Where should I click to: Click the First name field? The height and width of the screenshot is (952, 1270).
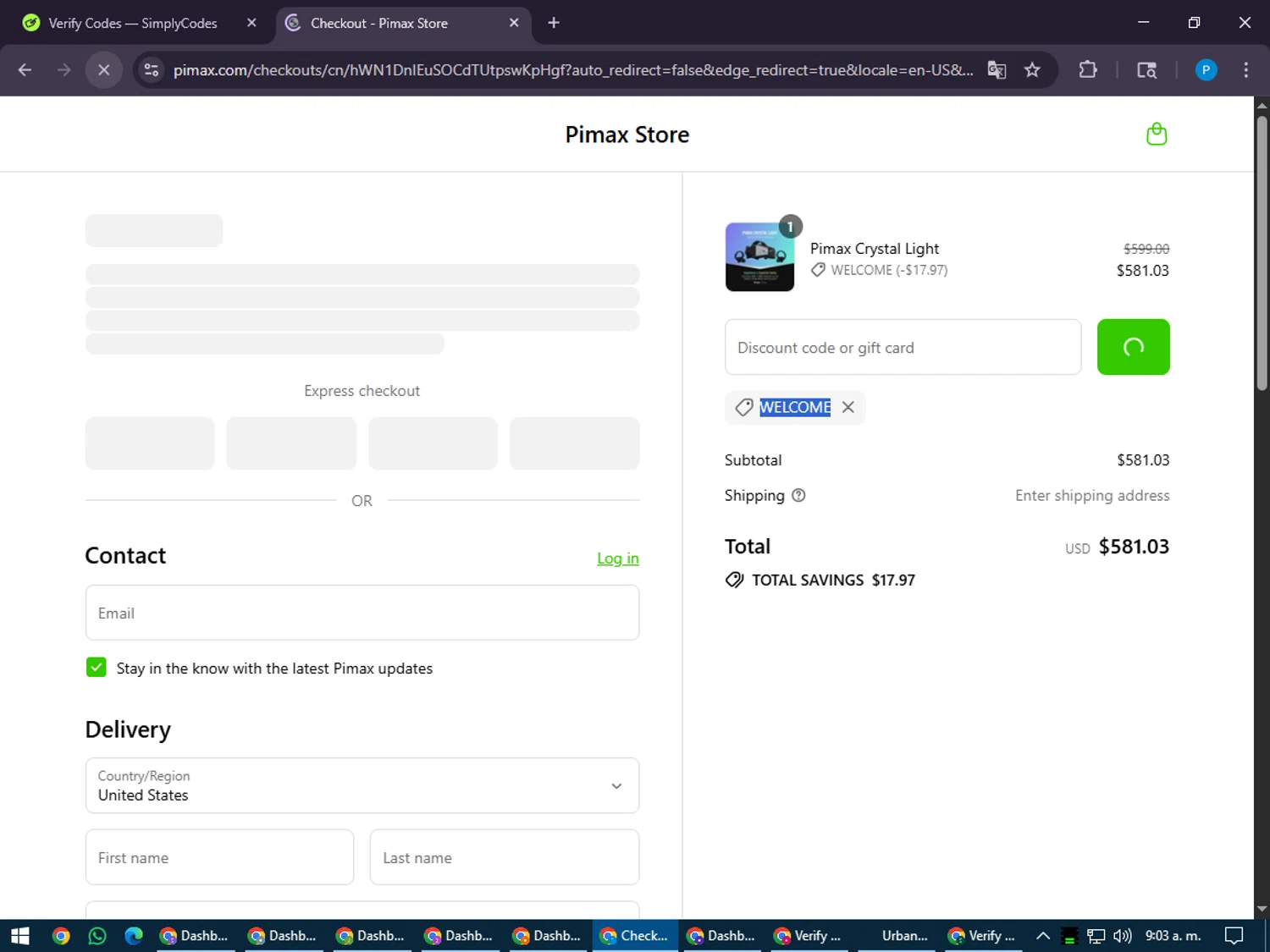coord(219,857)
